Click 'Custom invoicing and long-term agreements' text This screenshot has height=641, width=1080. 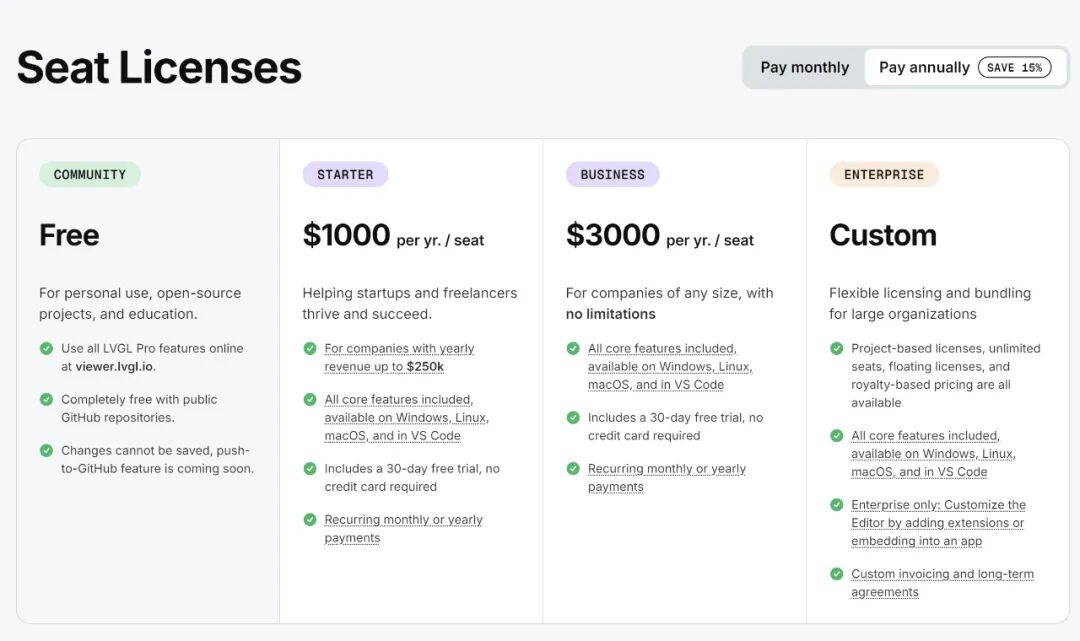point(941,582)
